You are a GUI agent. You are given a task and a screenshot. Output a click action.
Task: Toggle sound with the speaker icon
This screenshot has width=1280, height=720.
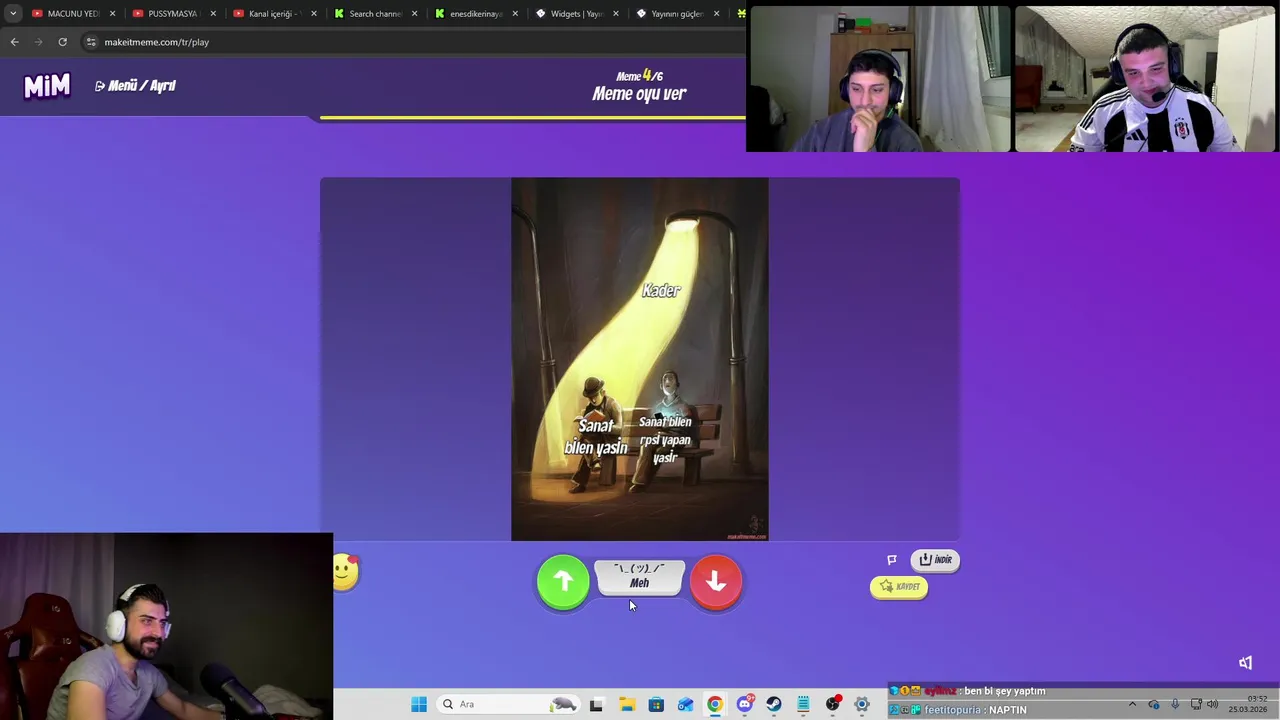click(x=1245, y=663)
